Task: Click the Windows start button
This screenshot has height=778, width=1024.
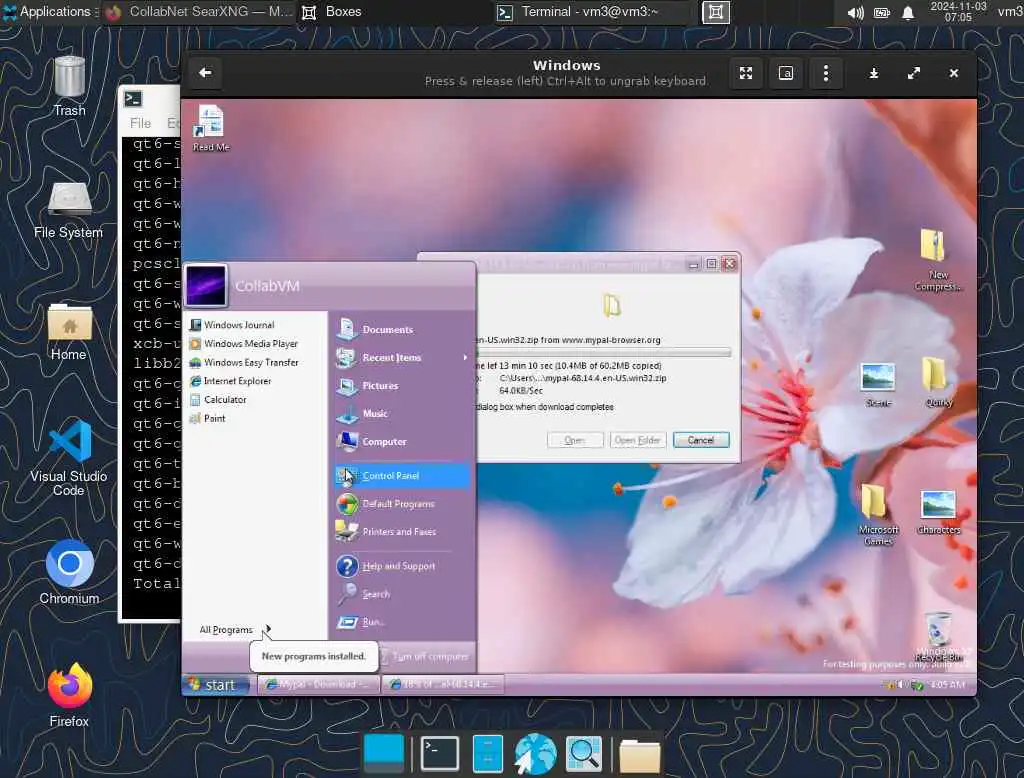Action: click(216, 685)
